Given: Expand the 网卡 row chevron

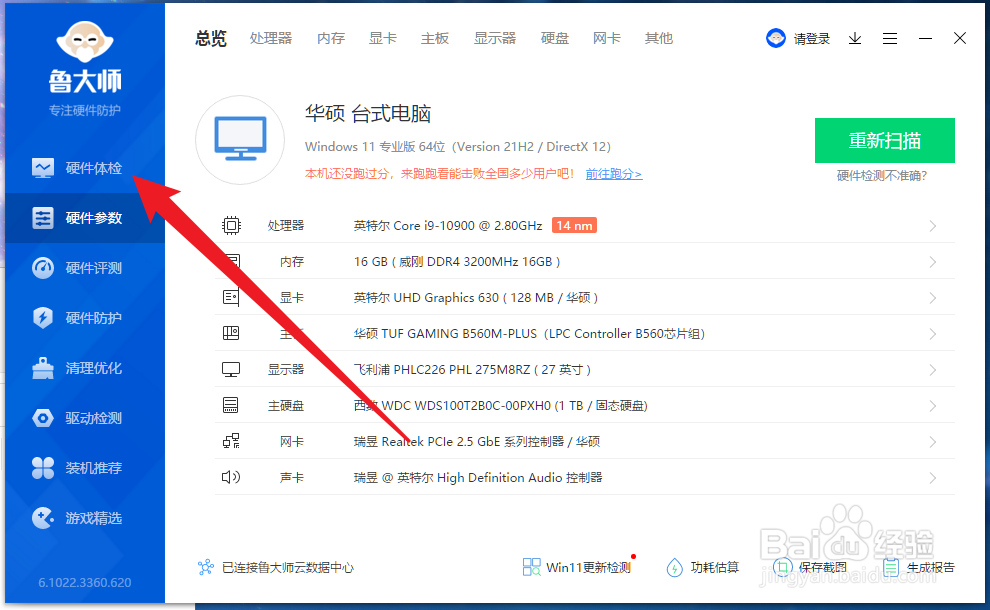Looking at the screenshot, I should pyautogui.click(x=933, y=442).
